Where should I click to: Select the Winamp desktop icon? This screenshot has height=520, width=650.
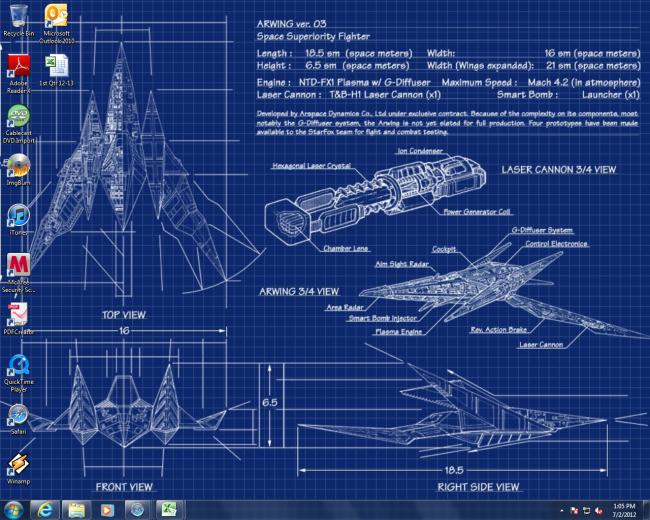19,469
